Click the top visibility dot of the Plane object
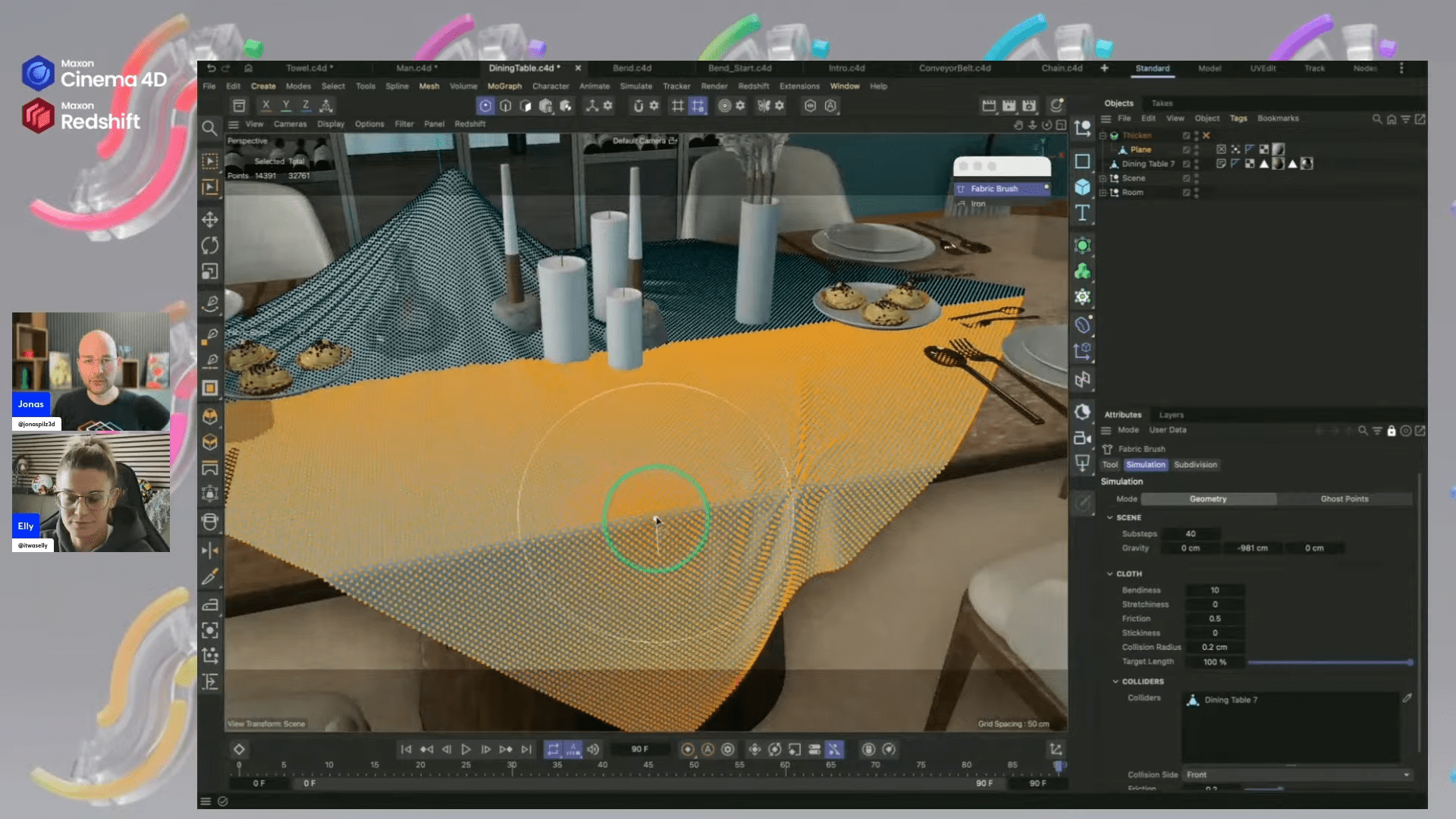Viewport: 1456px width, 819px height. (x=1196, y=148)
